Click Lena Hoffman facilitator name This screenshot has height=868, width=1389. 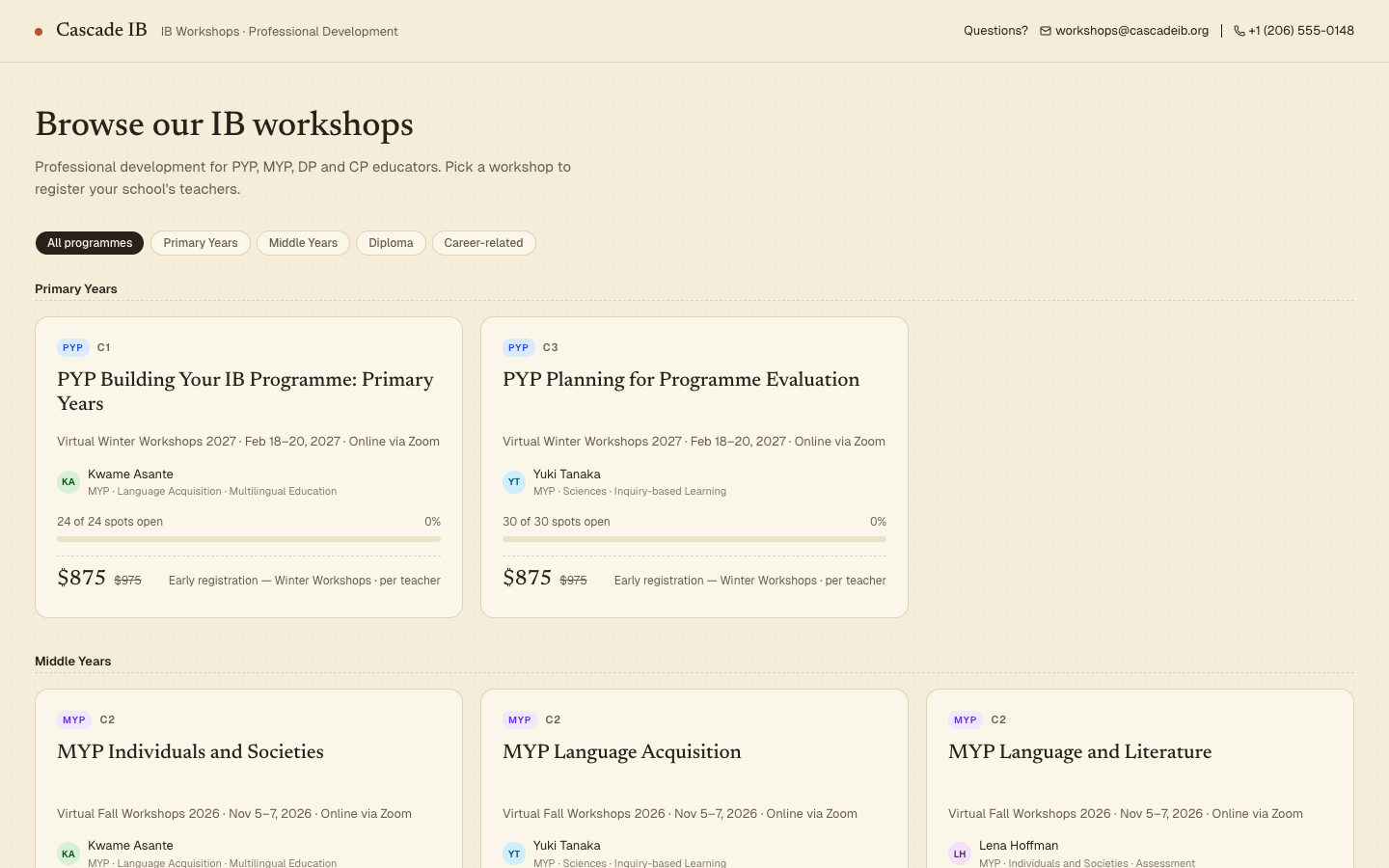pyautogui.click(x=1019, y=846)
